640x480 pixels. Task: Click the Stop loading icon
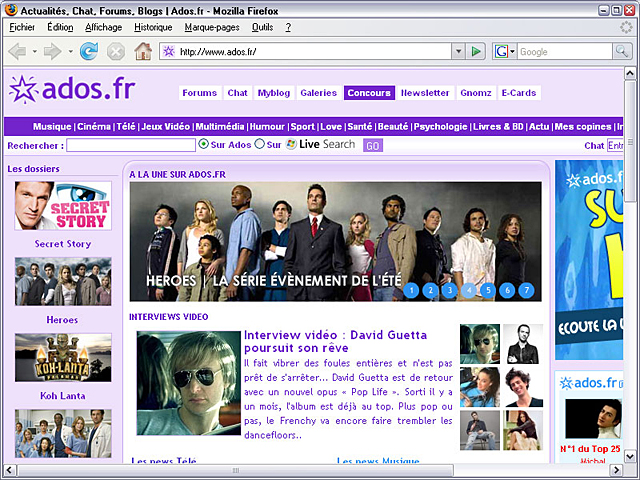[x=116, y=52]
